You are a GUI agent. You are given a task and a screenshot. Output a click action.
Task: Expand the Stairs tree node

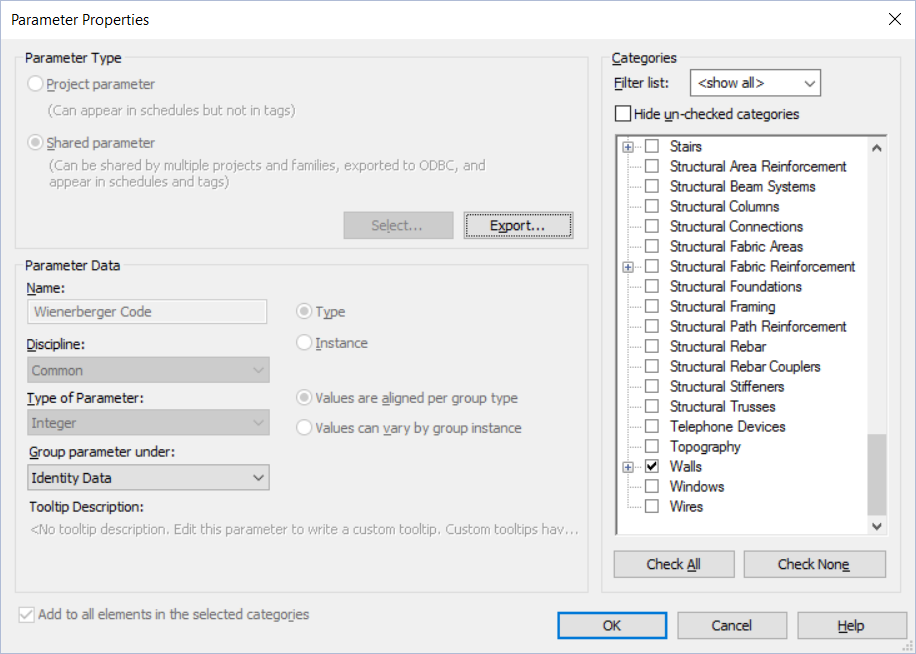coord(628,146)
